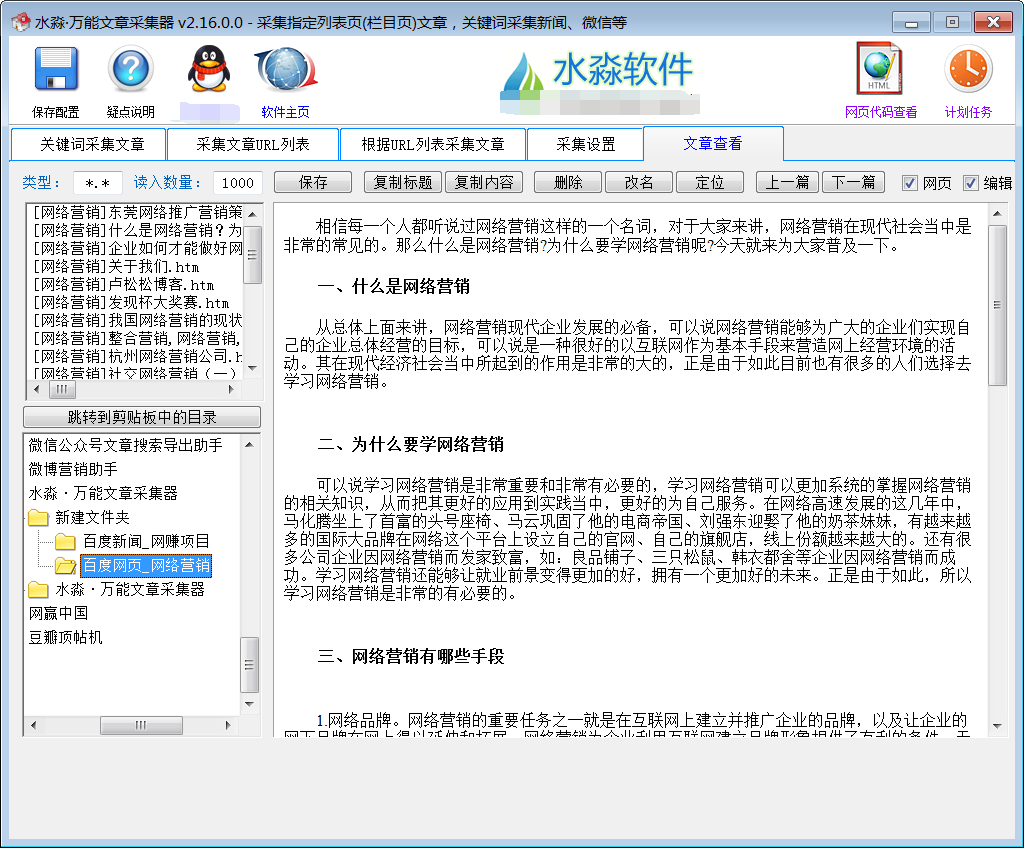Select file [网络营销]卢松松博客.htm

pos(123,285)
